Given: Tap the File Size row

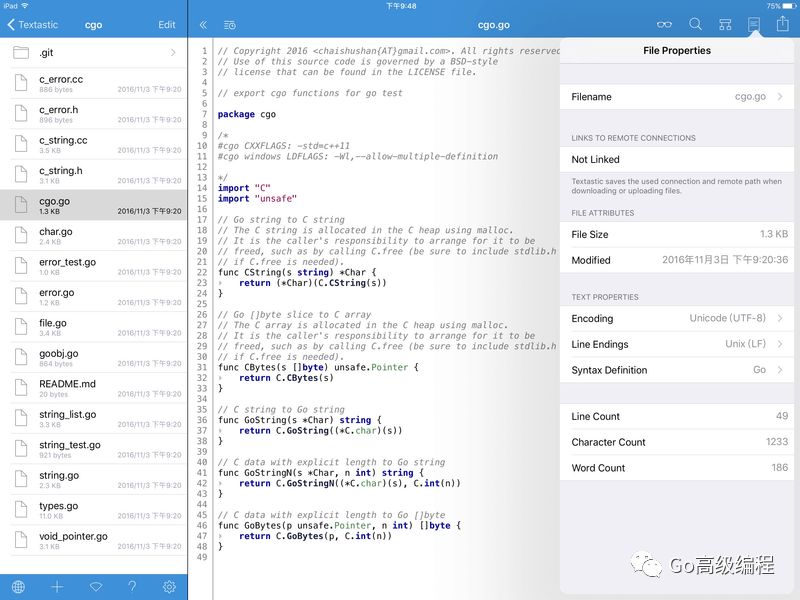Looking at the screenshot, I should click(x=677, y=235).
